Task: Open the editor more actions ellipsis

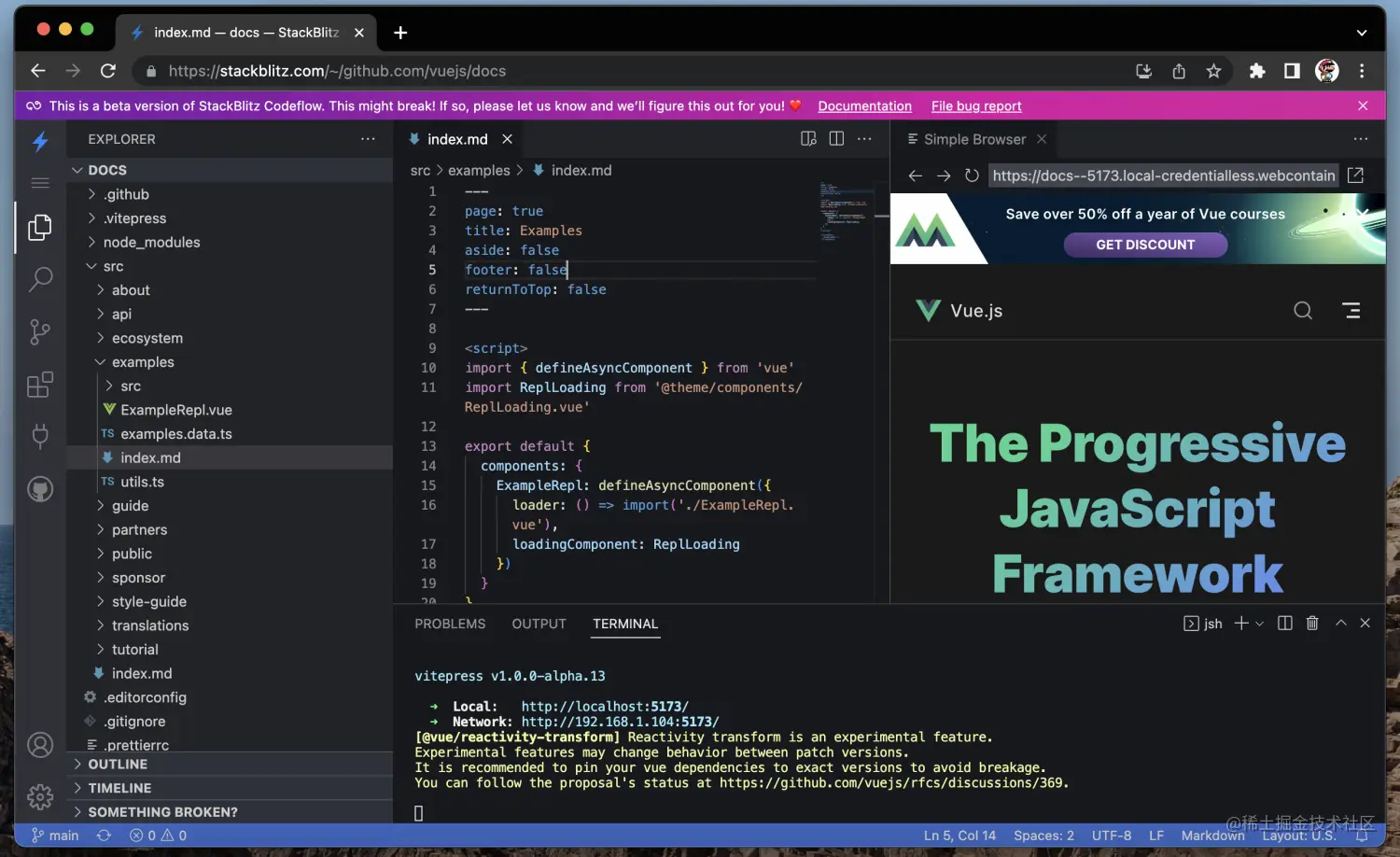Action: pos(864,139)
